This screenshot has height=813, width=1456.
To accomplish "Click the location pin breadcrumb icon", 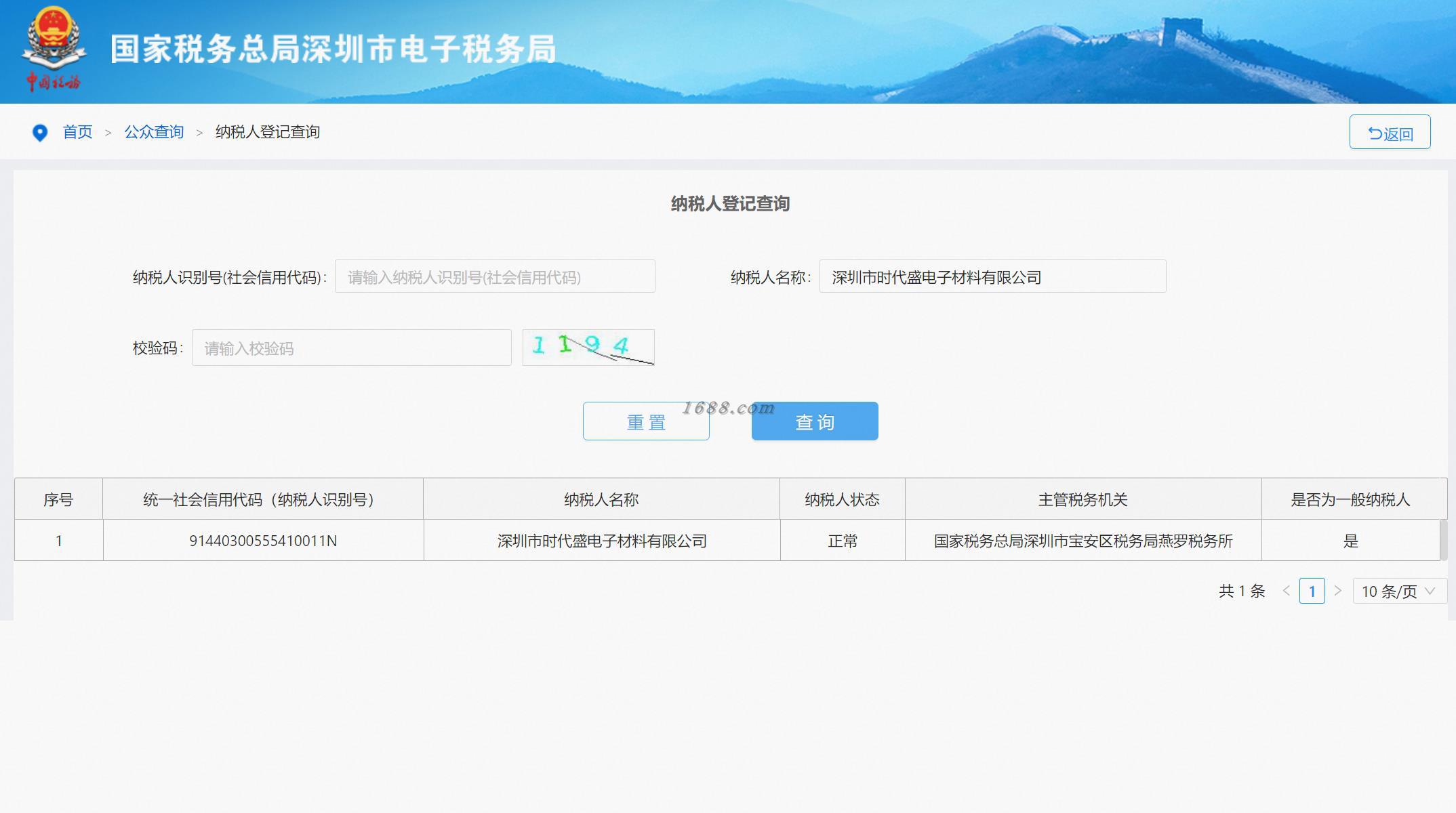I will tap(40, 133).
